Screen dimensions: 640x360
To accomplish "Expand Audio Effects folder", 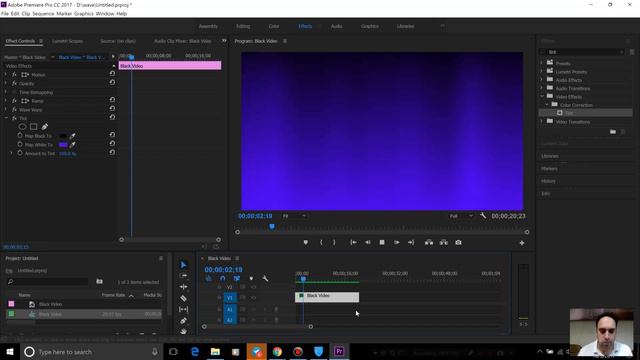I will [542, 80].
